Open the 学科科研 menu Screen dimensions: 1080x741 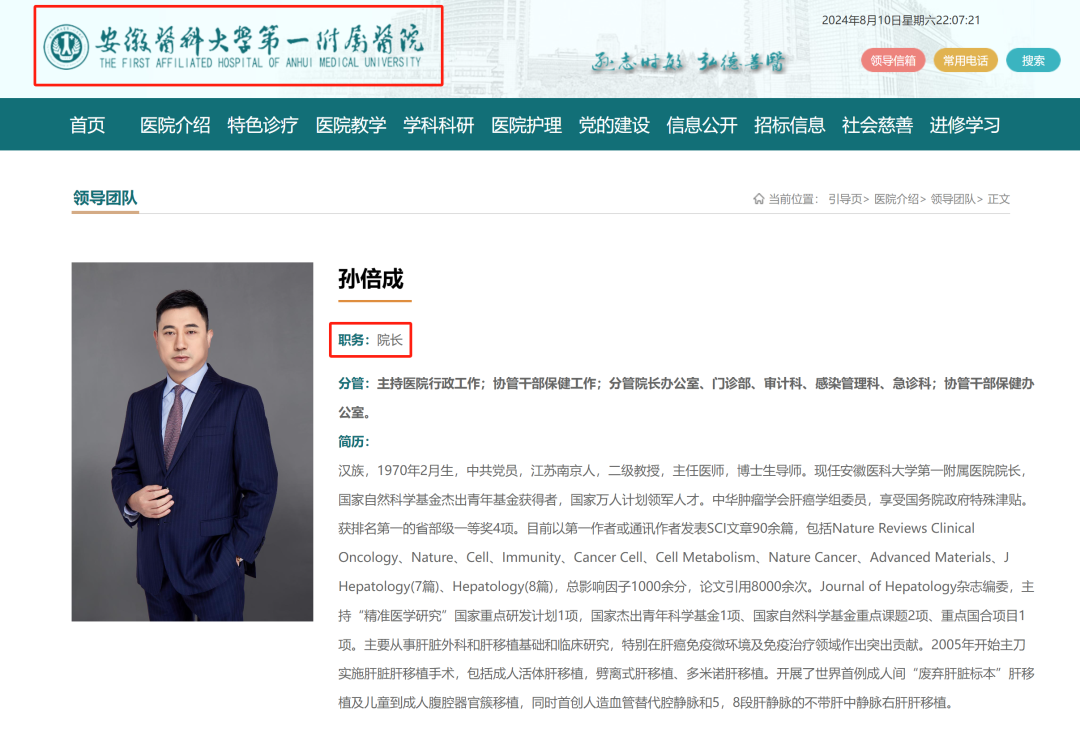coord(438,125)
